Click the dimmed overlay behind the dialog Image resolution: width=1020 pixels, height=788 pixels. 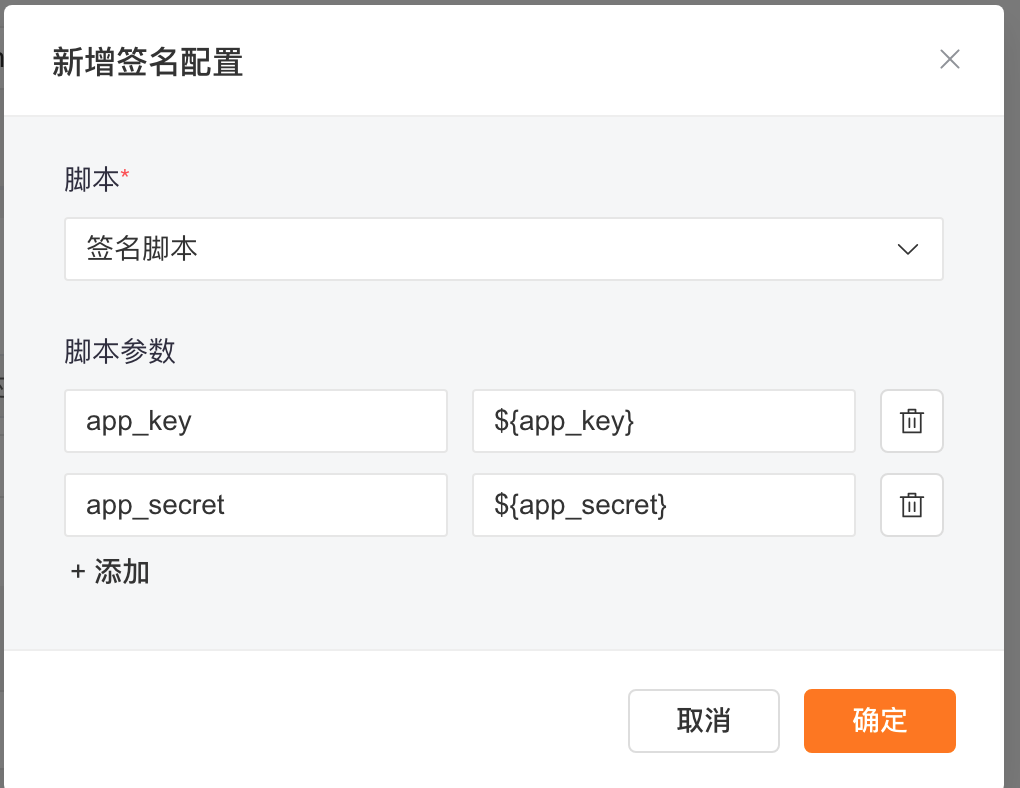pos(1012,390)
